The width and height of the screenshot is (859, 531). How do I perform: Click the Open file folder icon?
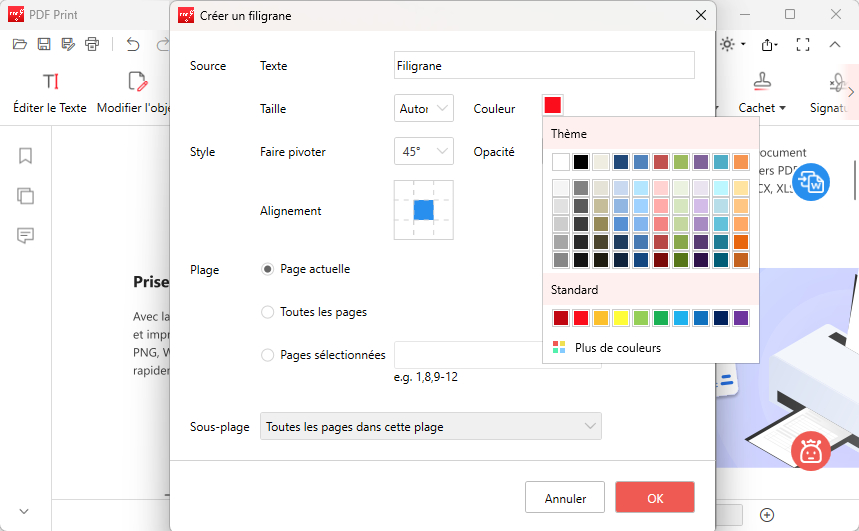coord(19,44)
